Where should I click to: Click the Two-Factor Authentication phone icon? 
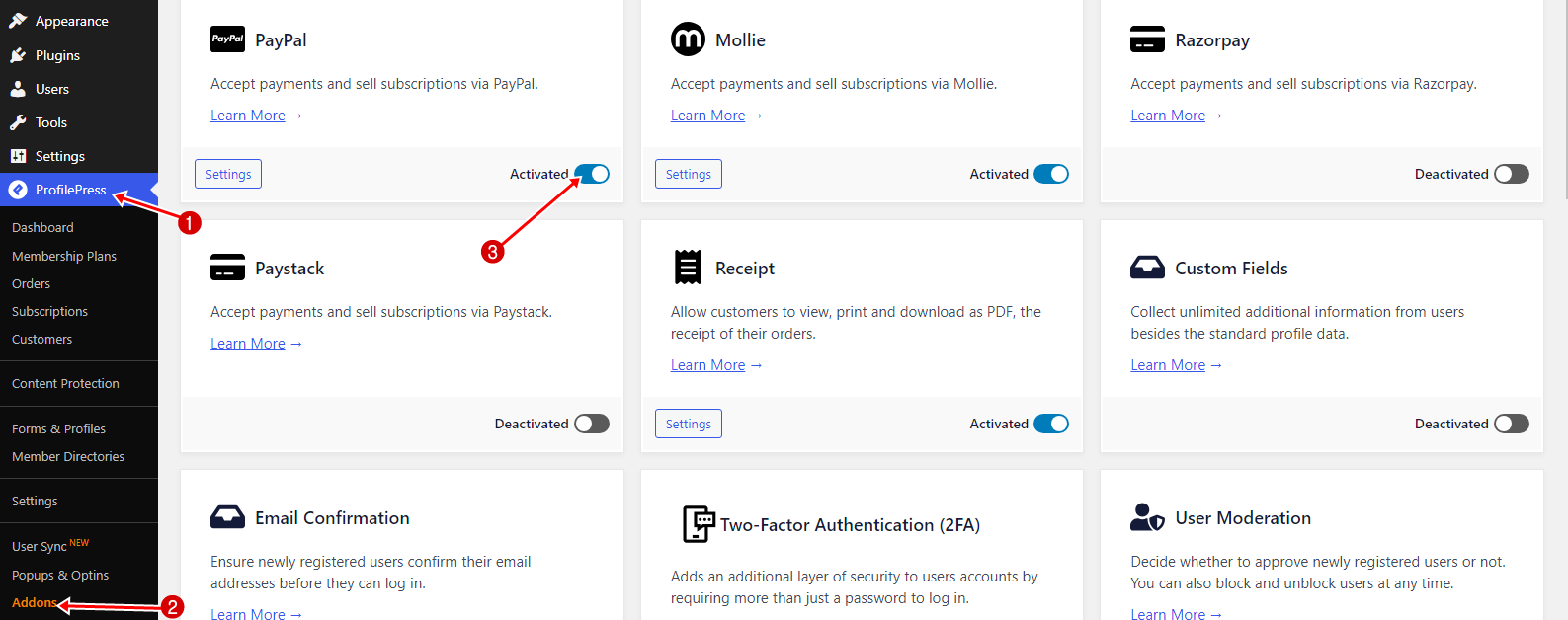(699, 524)
